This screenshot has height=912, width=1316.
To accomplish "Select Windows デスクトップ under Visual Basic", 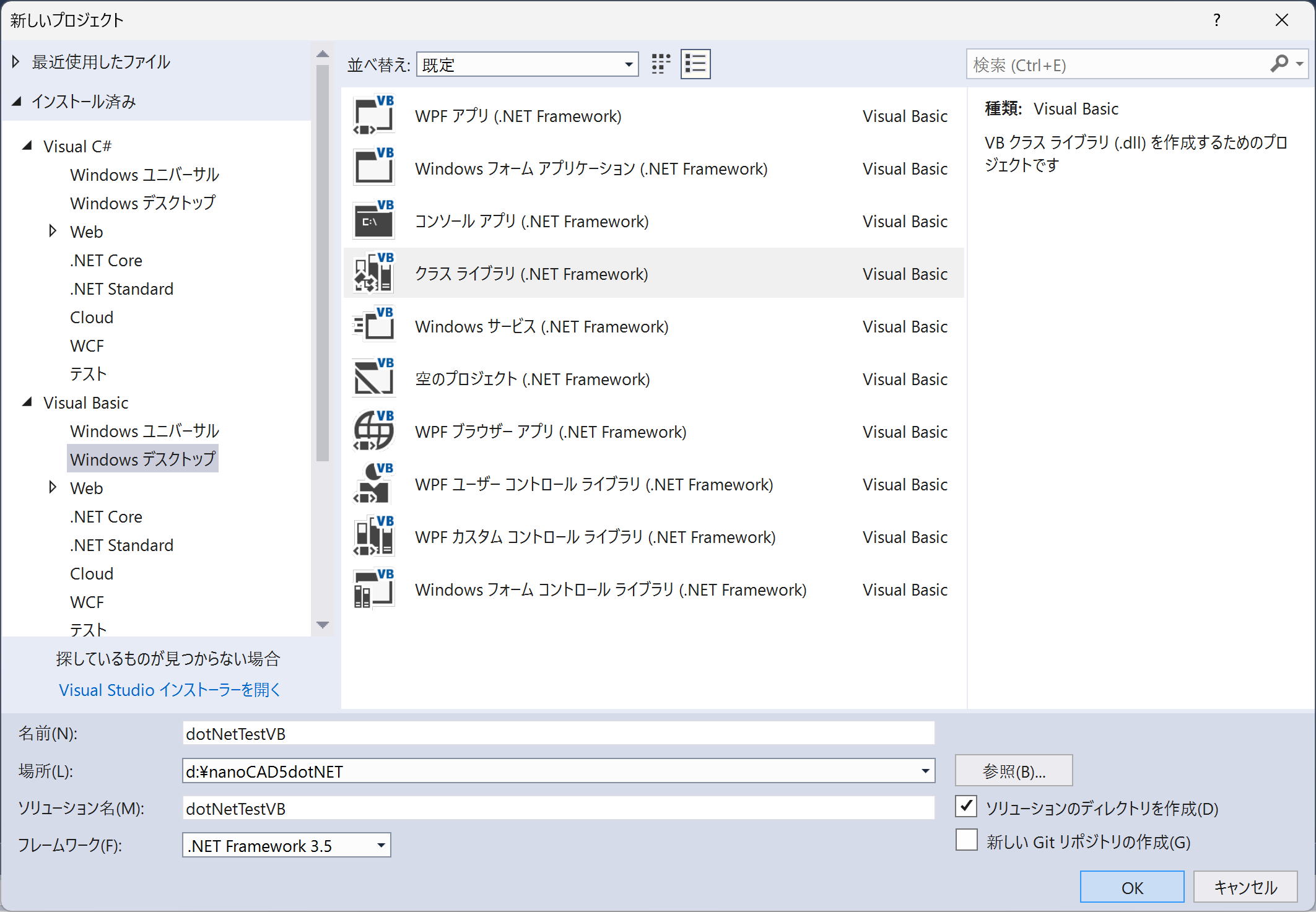I will point(142,459).
